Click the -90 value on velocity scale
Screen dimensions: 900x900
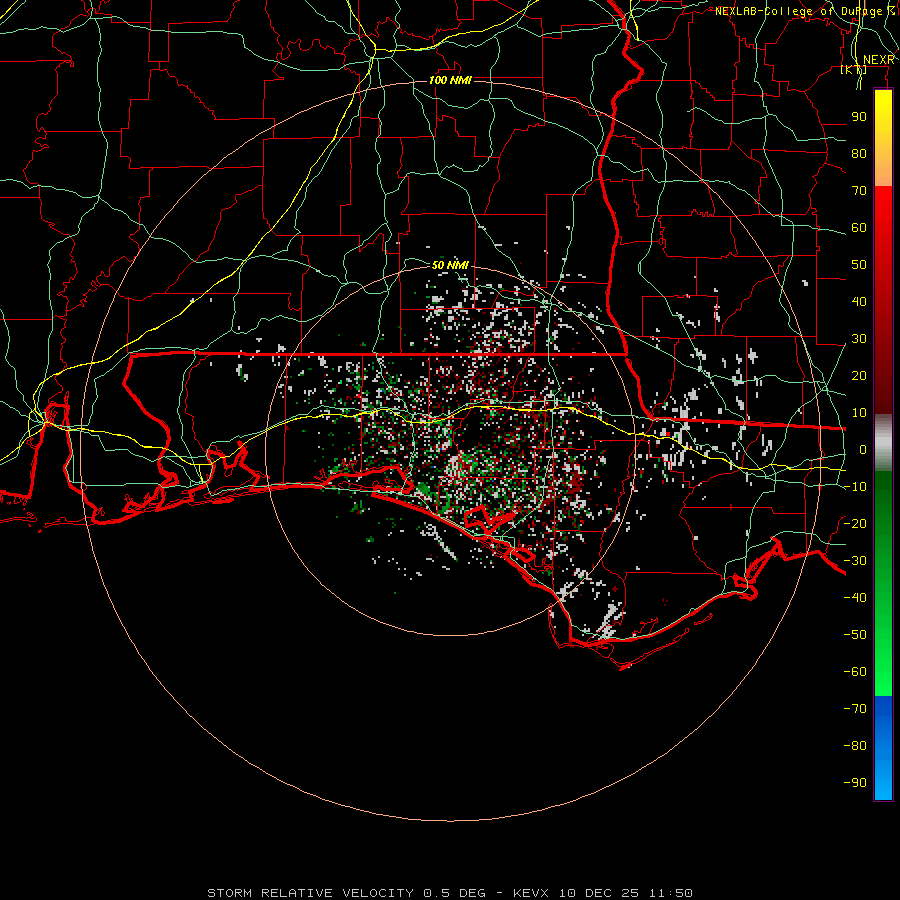pyautogui.click(x=855, y=783)
